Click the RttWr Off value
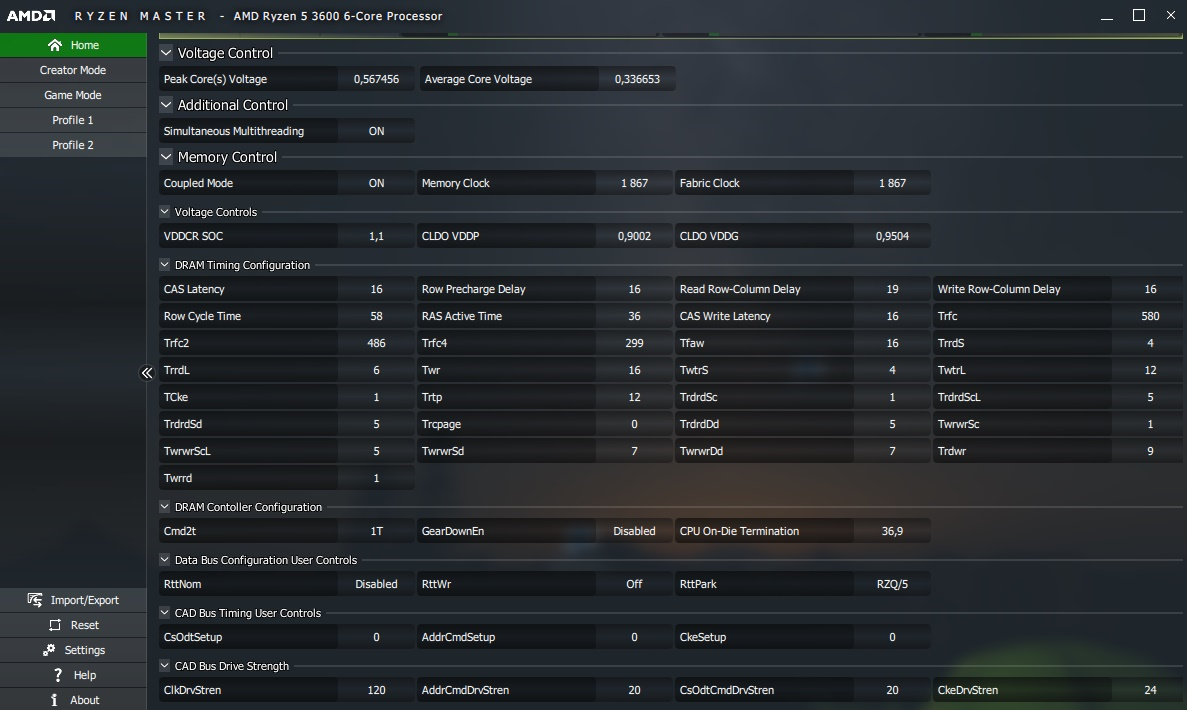1187x710 pixels. tap(634, 584)
